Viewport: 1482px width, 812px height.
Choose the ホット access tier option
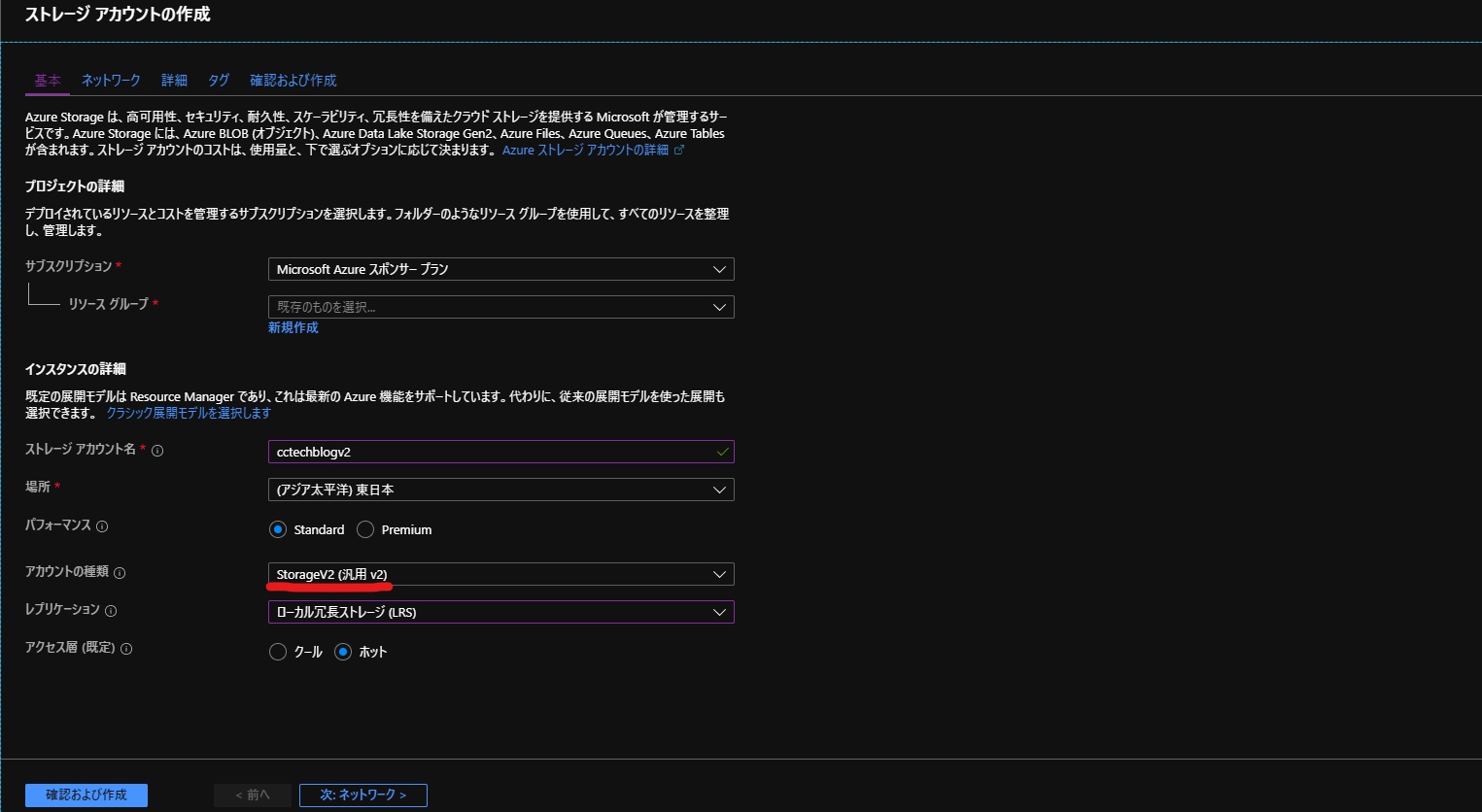point(343,652)
